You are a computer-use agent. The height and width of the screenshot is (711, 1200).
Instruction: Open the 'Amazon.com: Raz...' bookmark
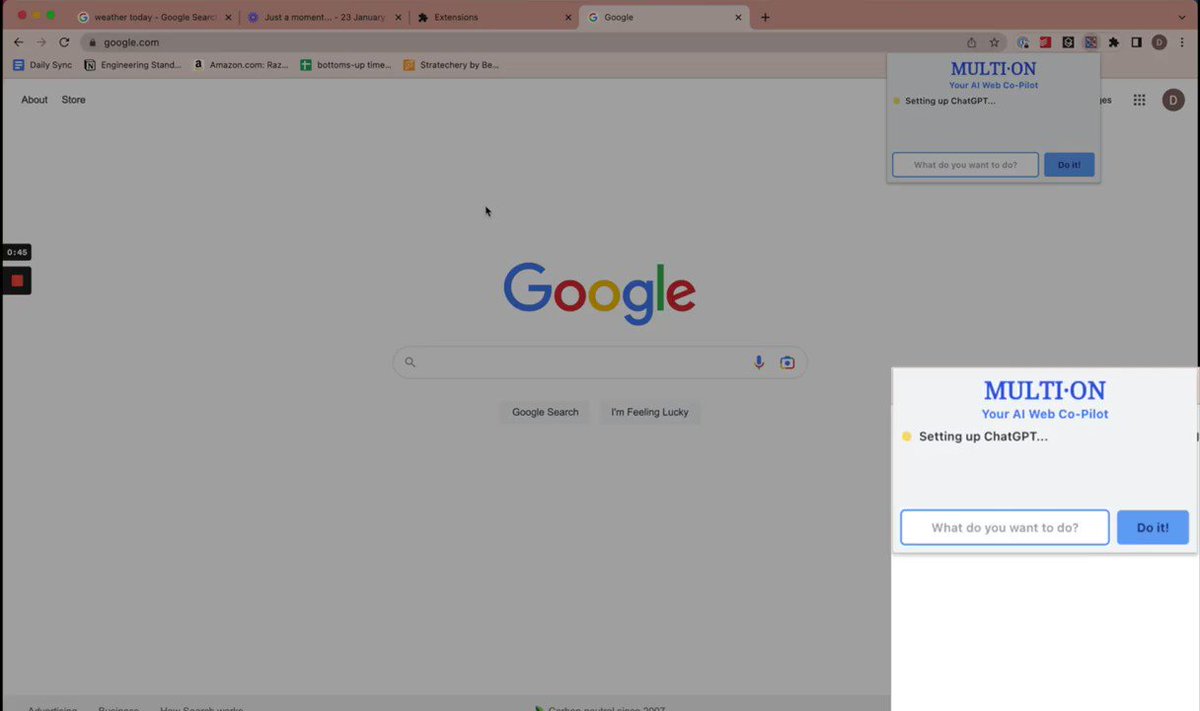pos(240,65)
